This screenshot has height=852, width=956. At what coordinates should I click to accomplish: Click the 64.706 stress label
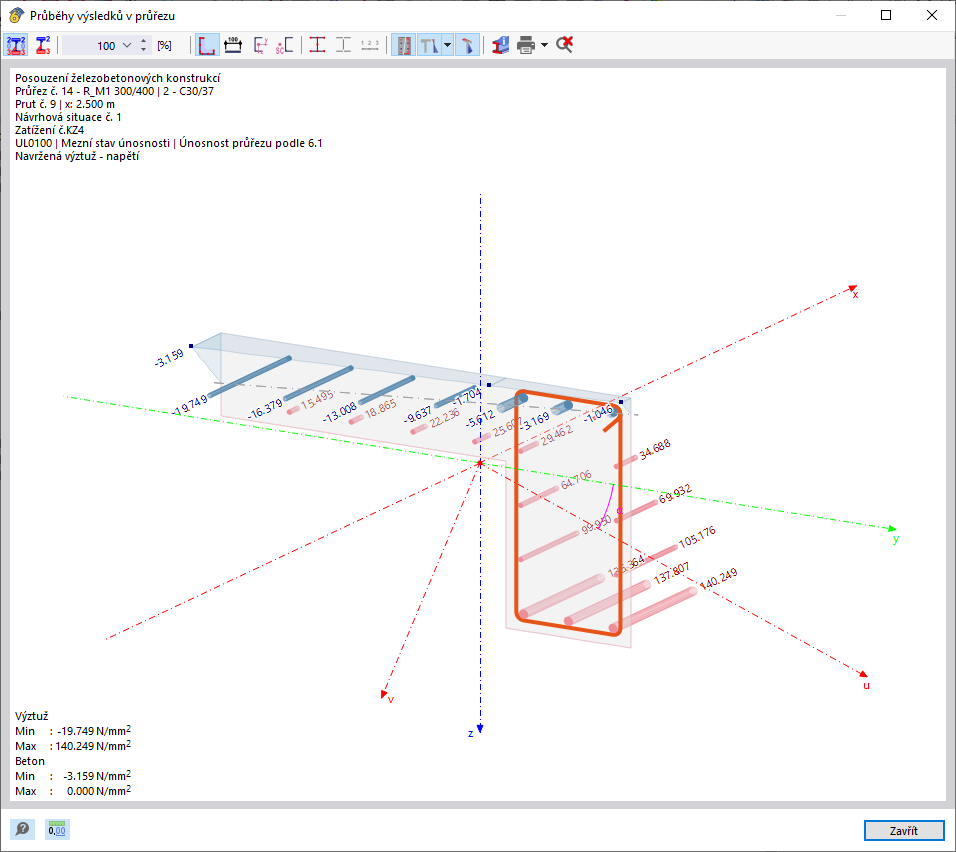pos(576,479)
